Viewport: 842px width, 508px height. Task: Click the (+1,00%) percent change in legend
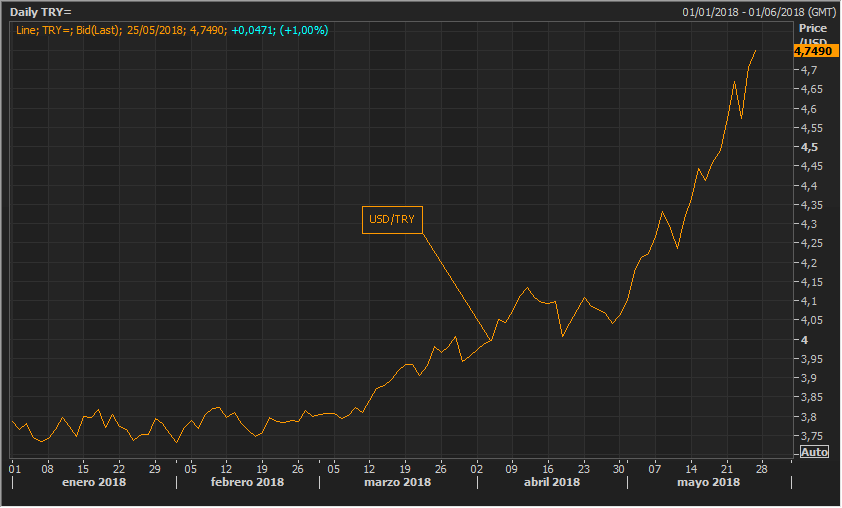coord(303,30)
